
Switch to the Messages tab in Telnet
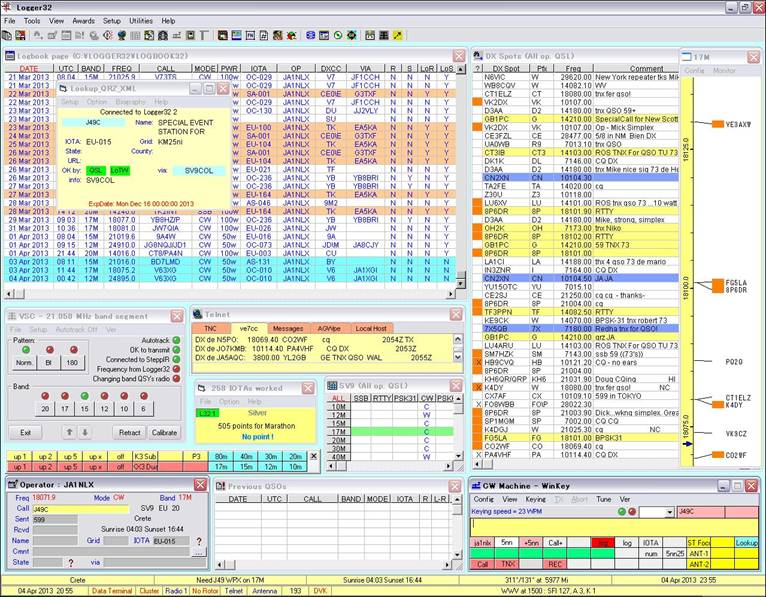(x=288, y=328)
